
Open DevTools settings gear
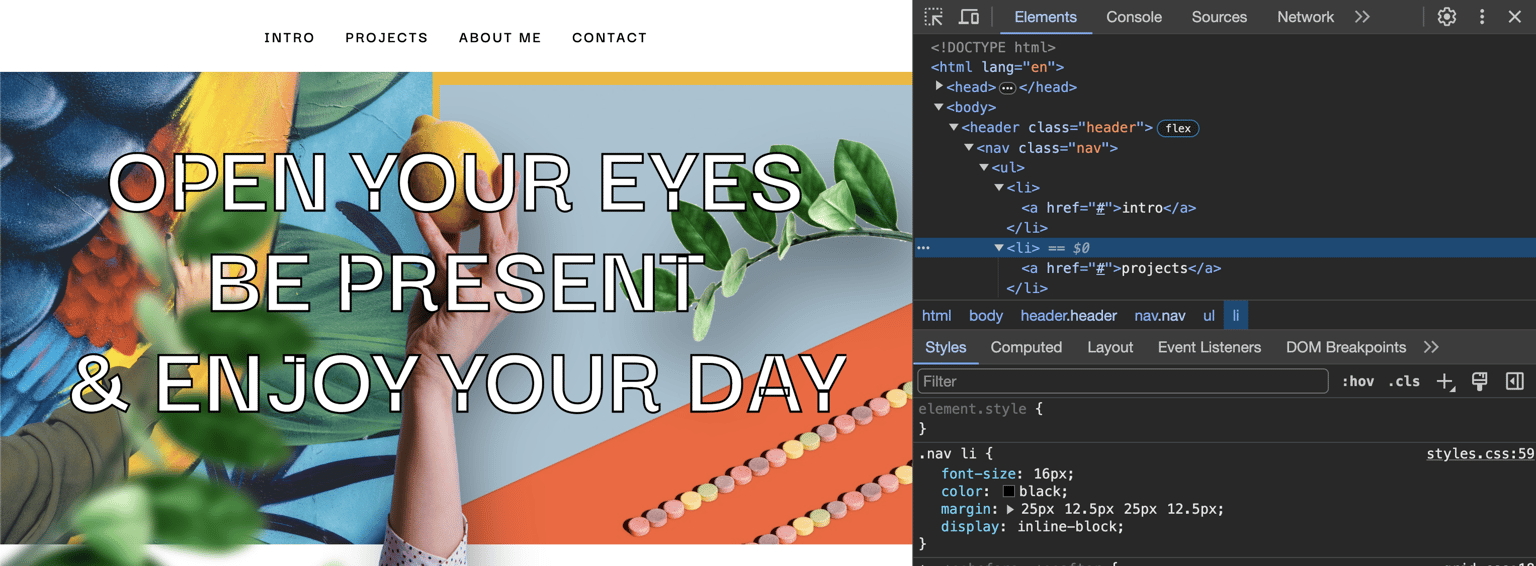coord(1446,17)
